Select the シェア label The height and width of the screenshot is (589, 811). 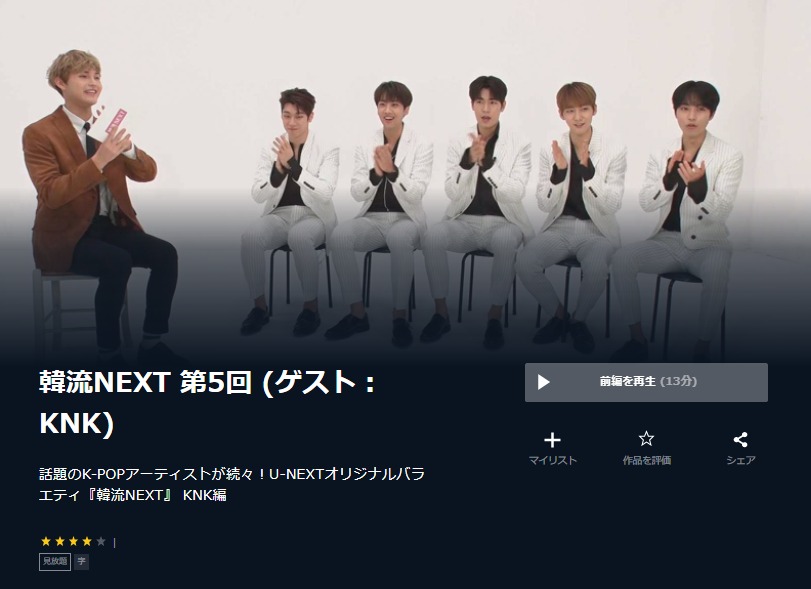click(x=741, y=460)
